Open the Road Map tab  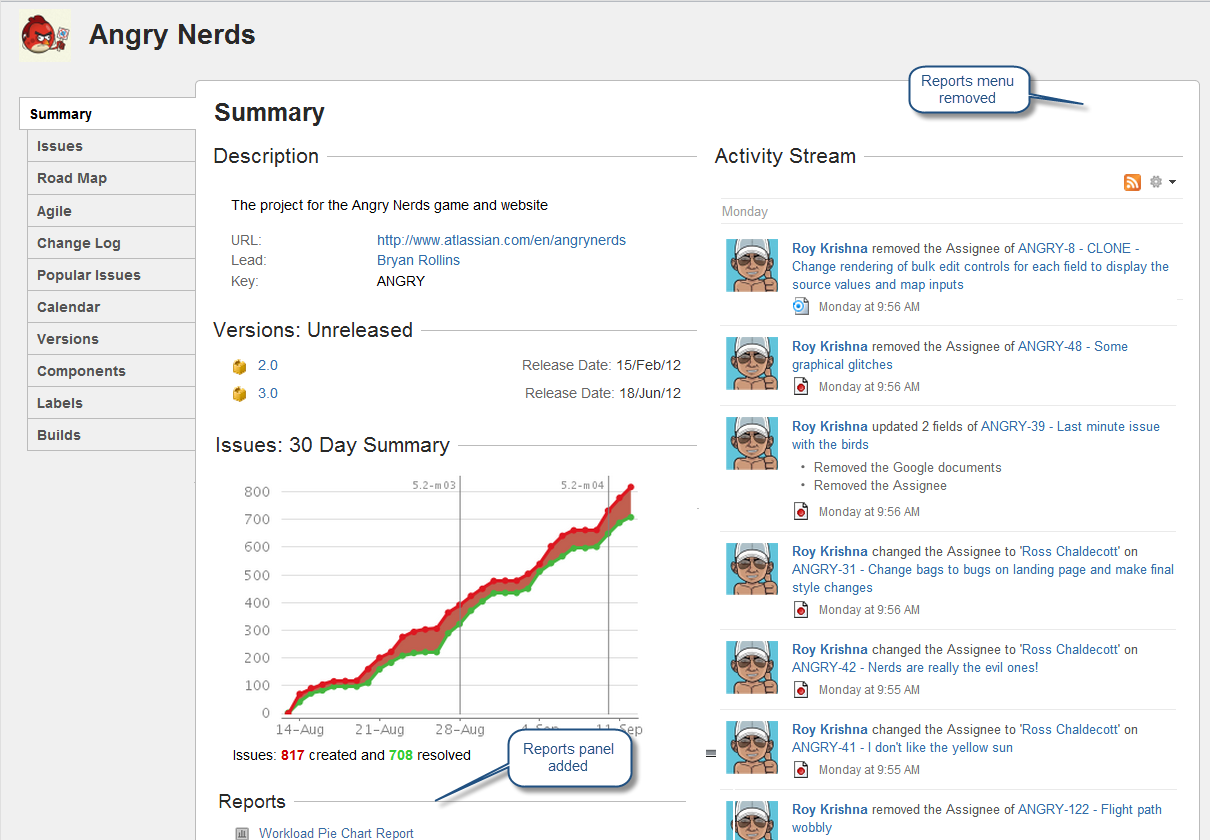[x=112, y=178]
